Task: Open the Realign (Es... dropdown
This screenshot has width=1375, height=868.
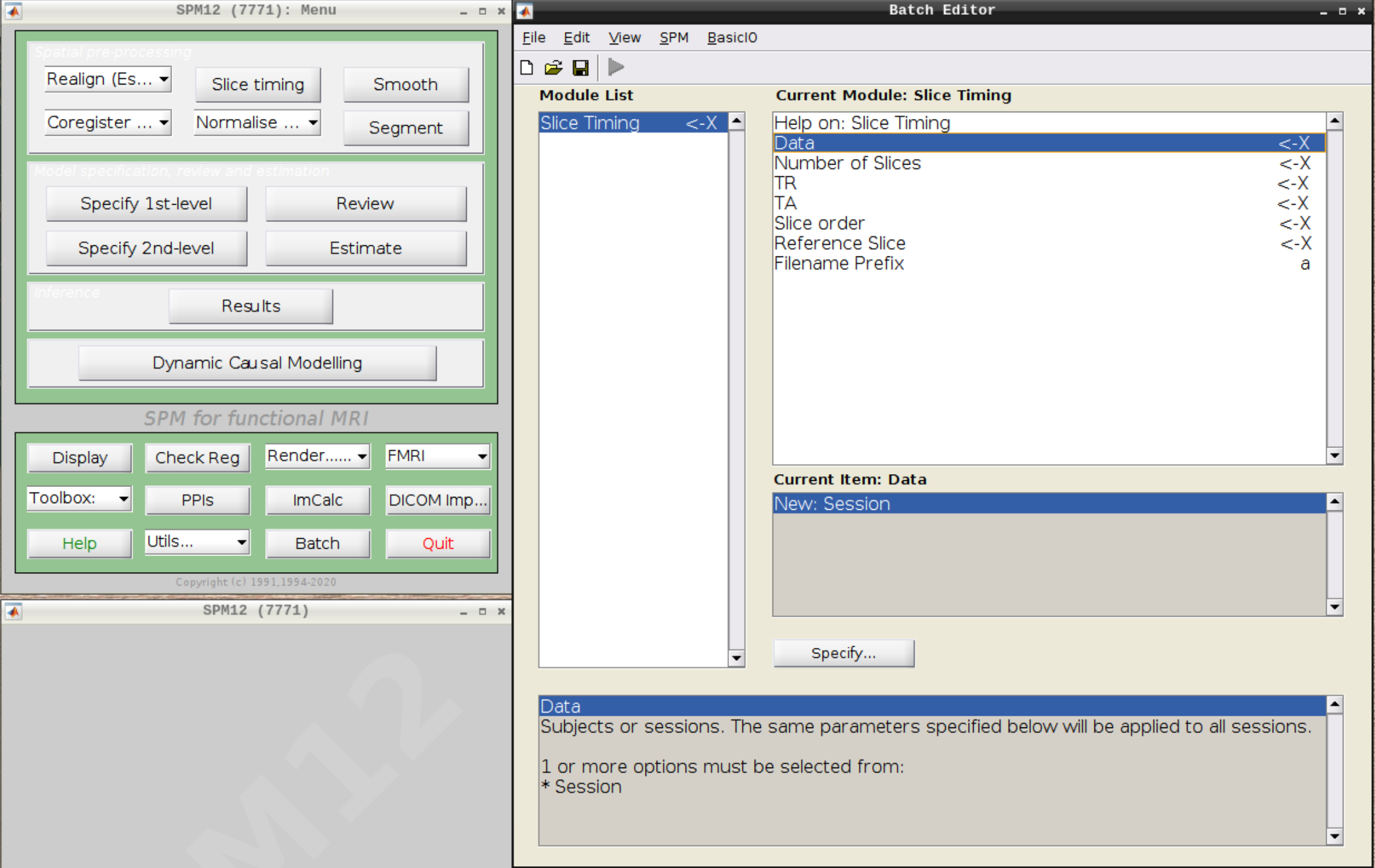Action: click(108, 80)
